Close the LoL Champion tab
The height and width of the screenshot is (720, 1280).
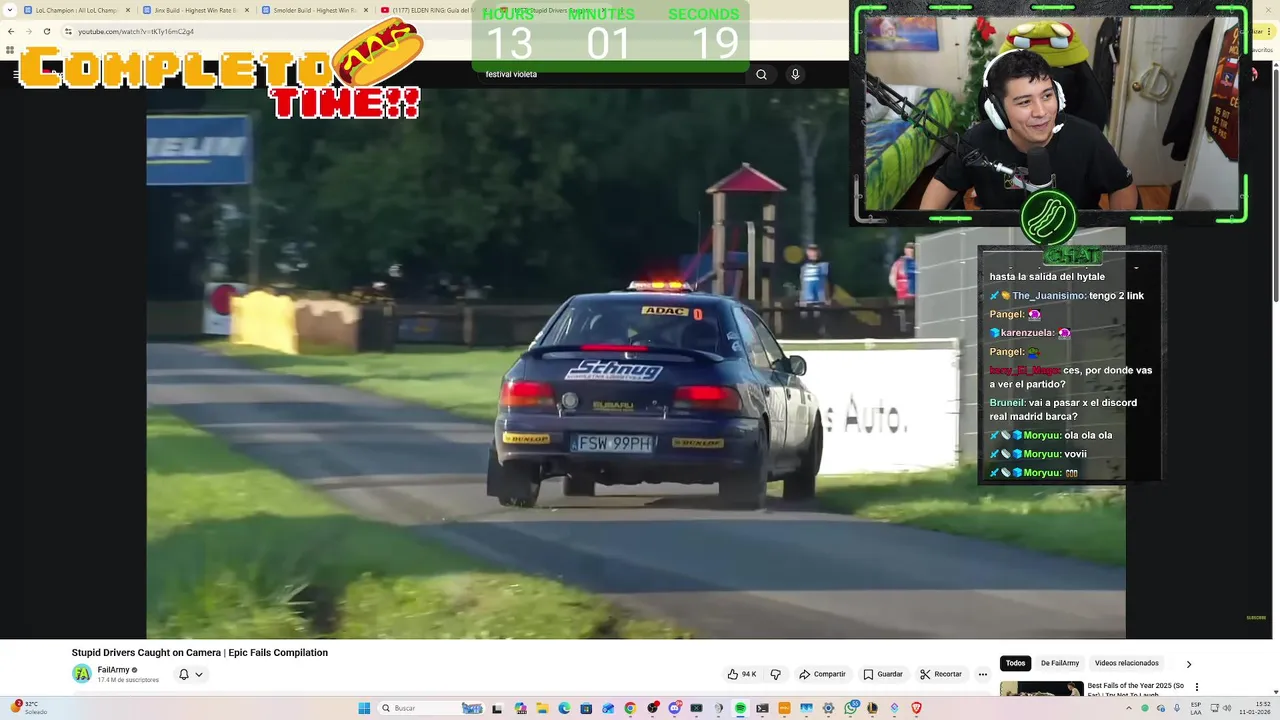128,10
